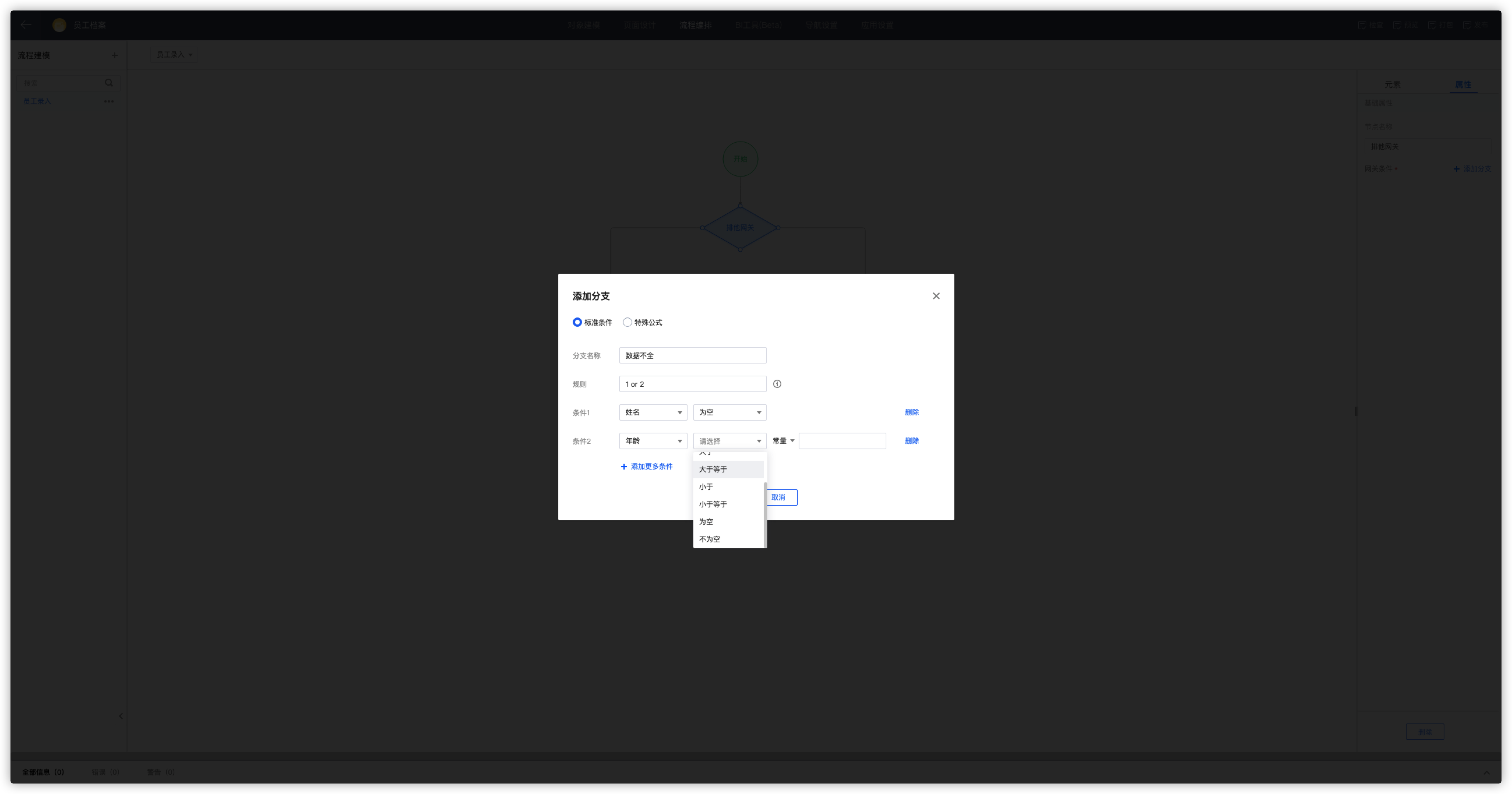Screen dimensions: 1512x794
Task: Choose 大于等于 from the operator list
Action: tap(728, 469)
